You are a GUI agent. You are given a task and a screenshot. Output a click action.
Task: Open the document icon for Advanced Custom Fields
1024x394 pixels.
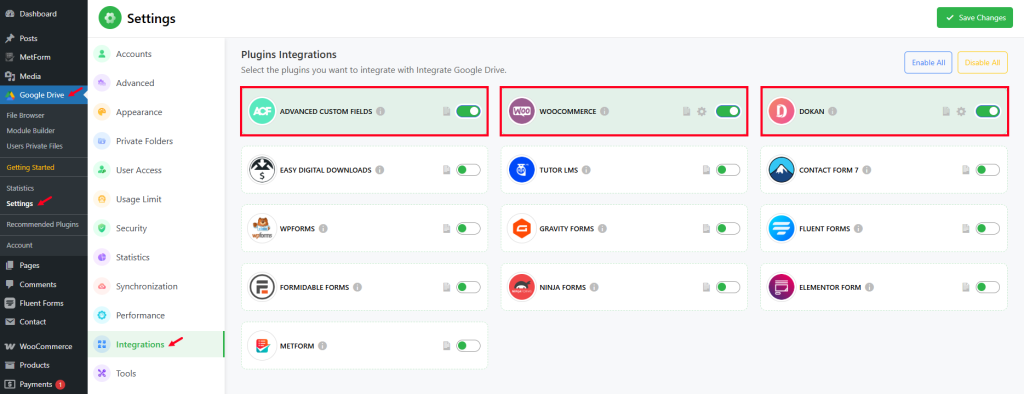(446, 111)
